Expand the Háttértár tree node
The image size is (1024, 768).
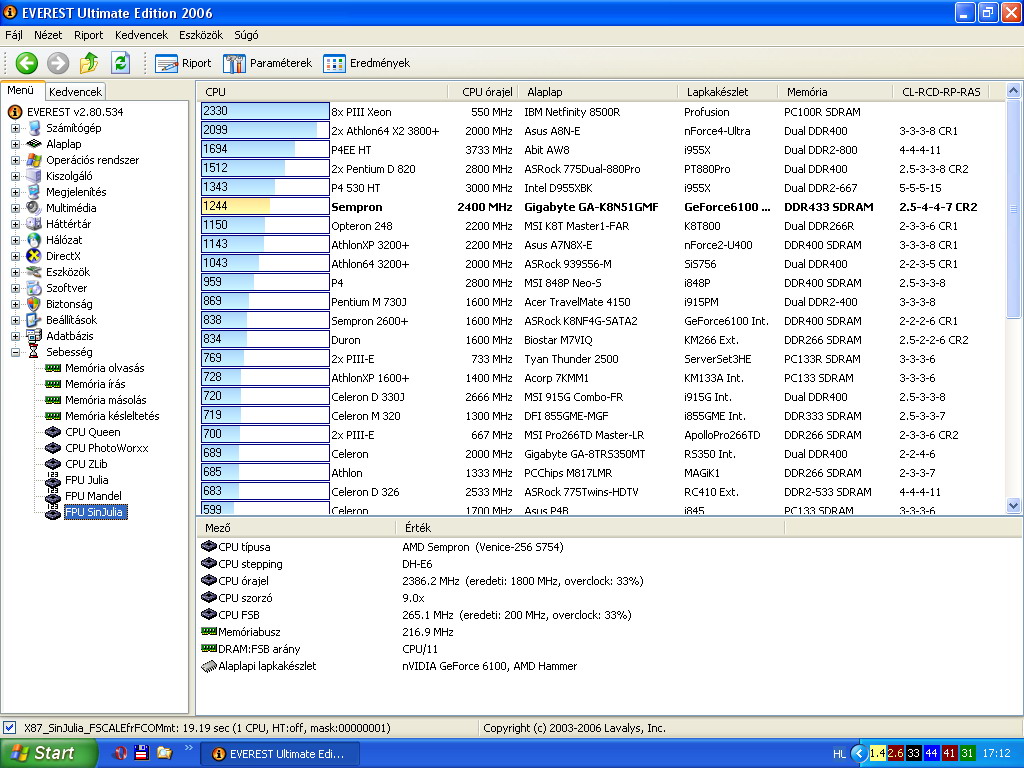click(x=15, y=224)
